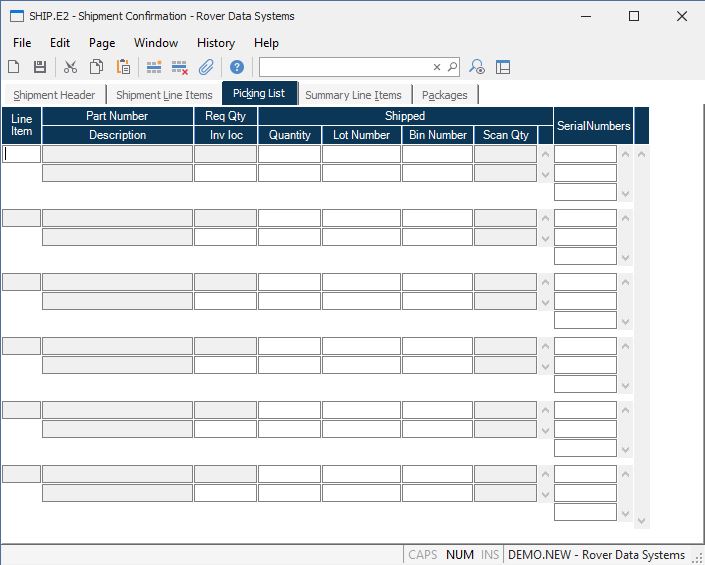Click the Cut scissors icon

coord(70,67)
